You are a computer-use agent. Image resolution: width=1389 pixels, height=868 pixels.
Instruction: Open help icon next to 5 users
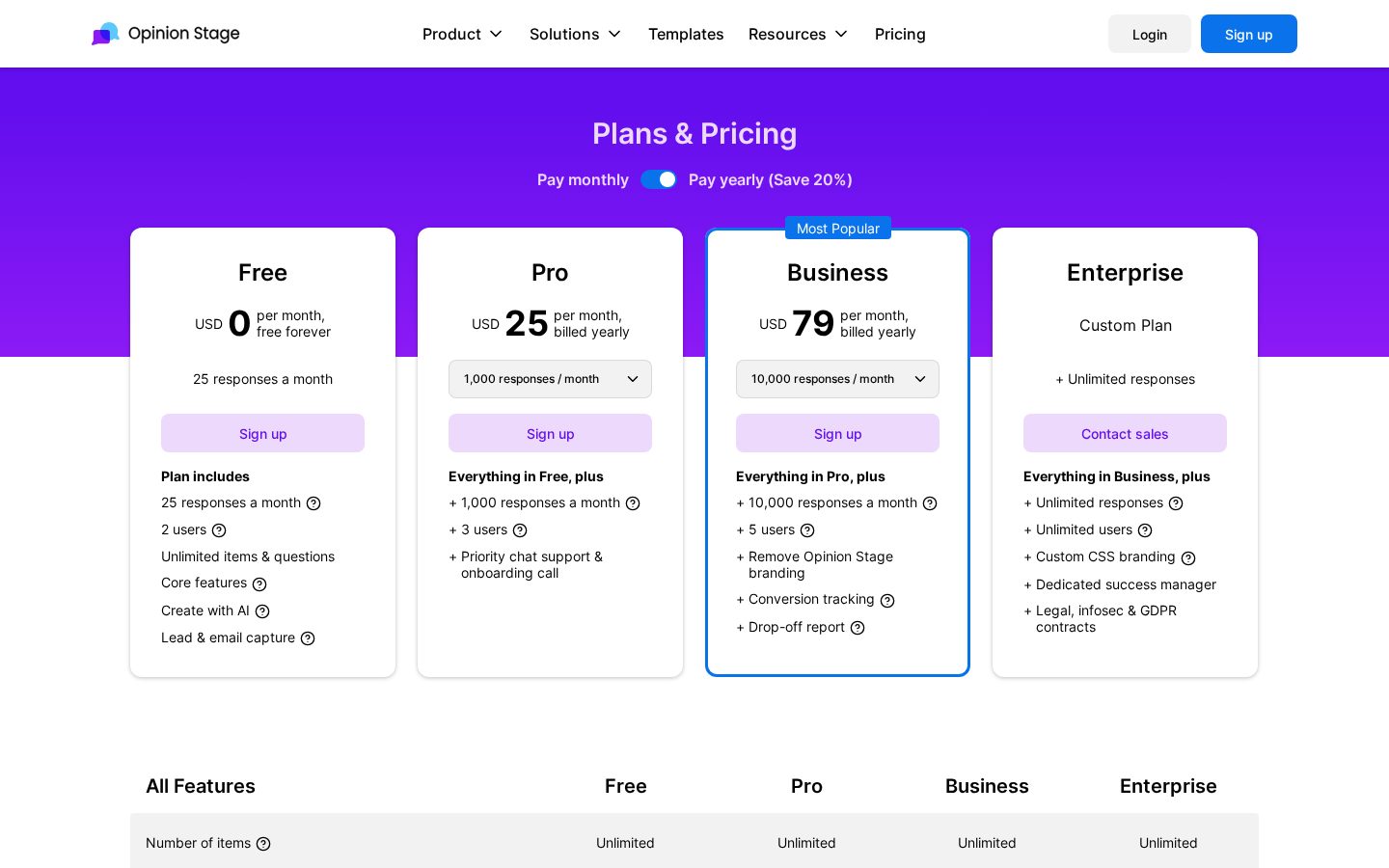click(807, 530)
